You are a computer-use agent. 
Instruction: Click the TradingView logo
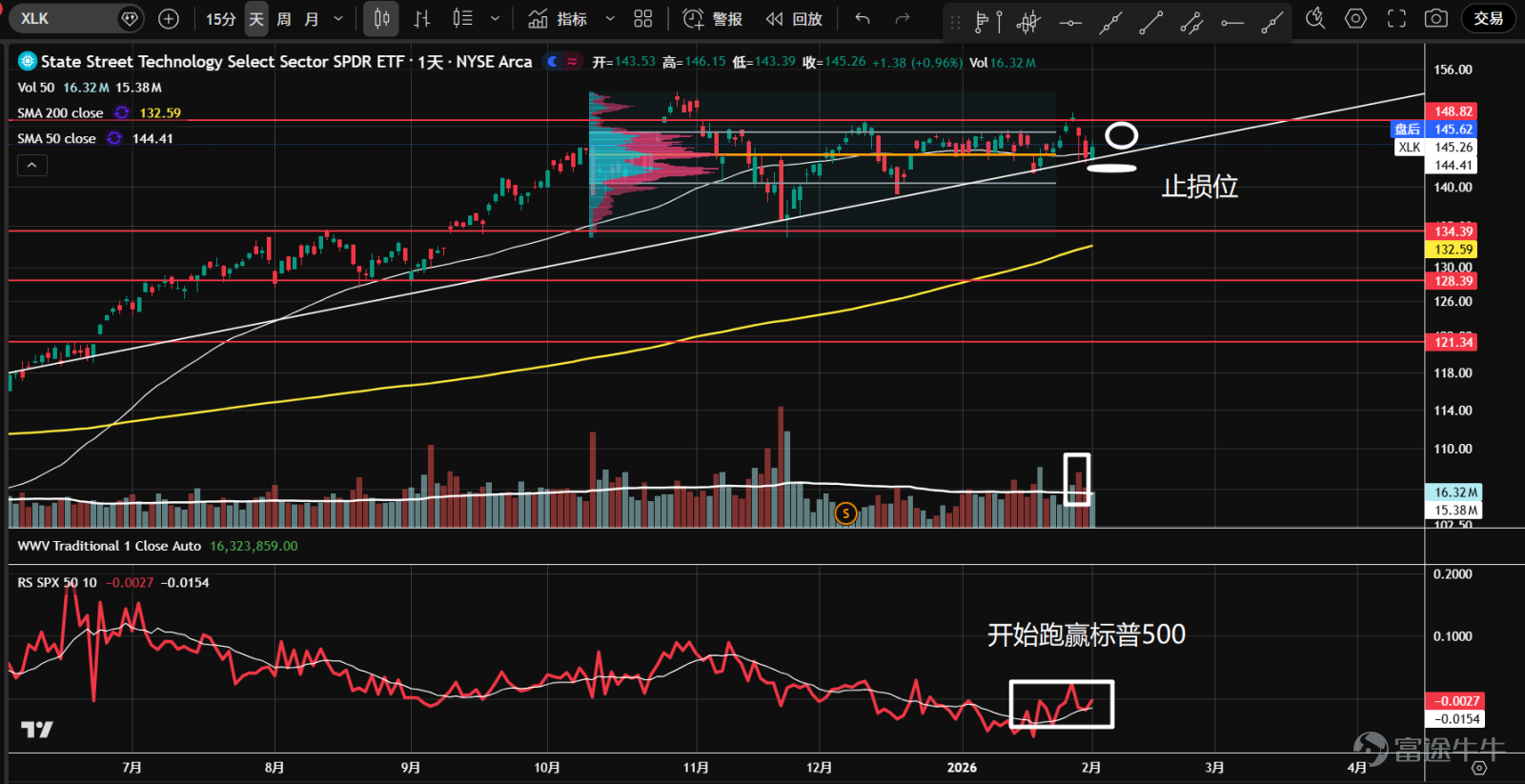coord(37,730)
